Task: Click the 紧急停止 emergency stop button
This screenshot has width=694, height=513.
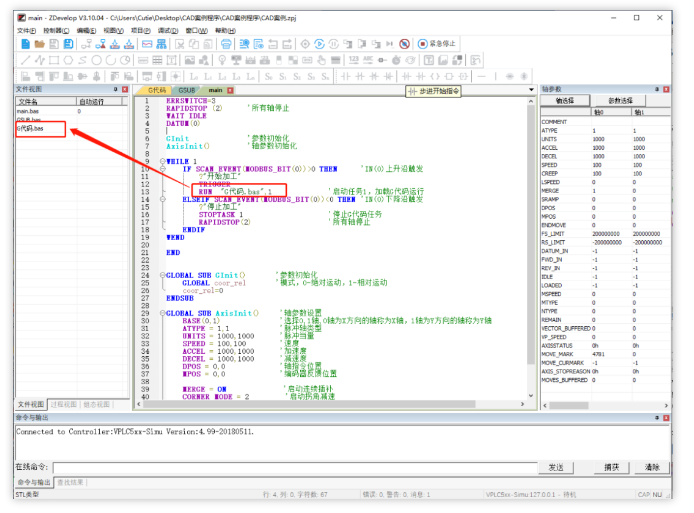Action: click(436, 44)
